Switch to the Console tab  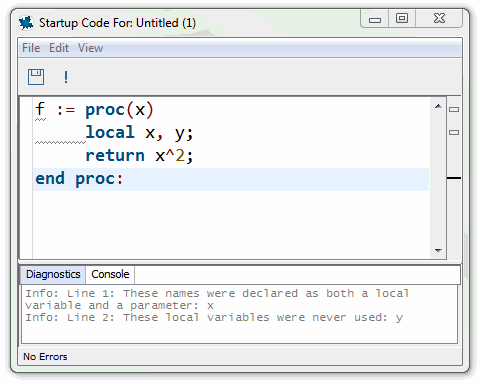(110, 274)
